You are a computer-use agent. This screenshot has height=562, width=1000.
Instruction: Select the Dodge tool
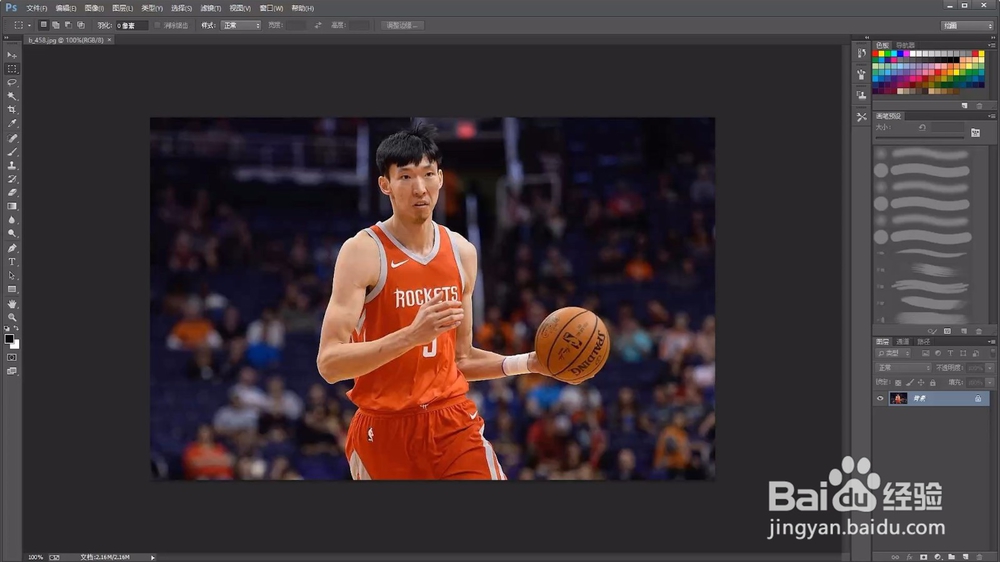tap(11, 234)
